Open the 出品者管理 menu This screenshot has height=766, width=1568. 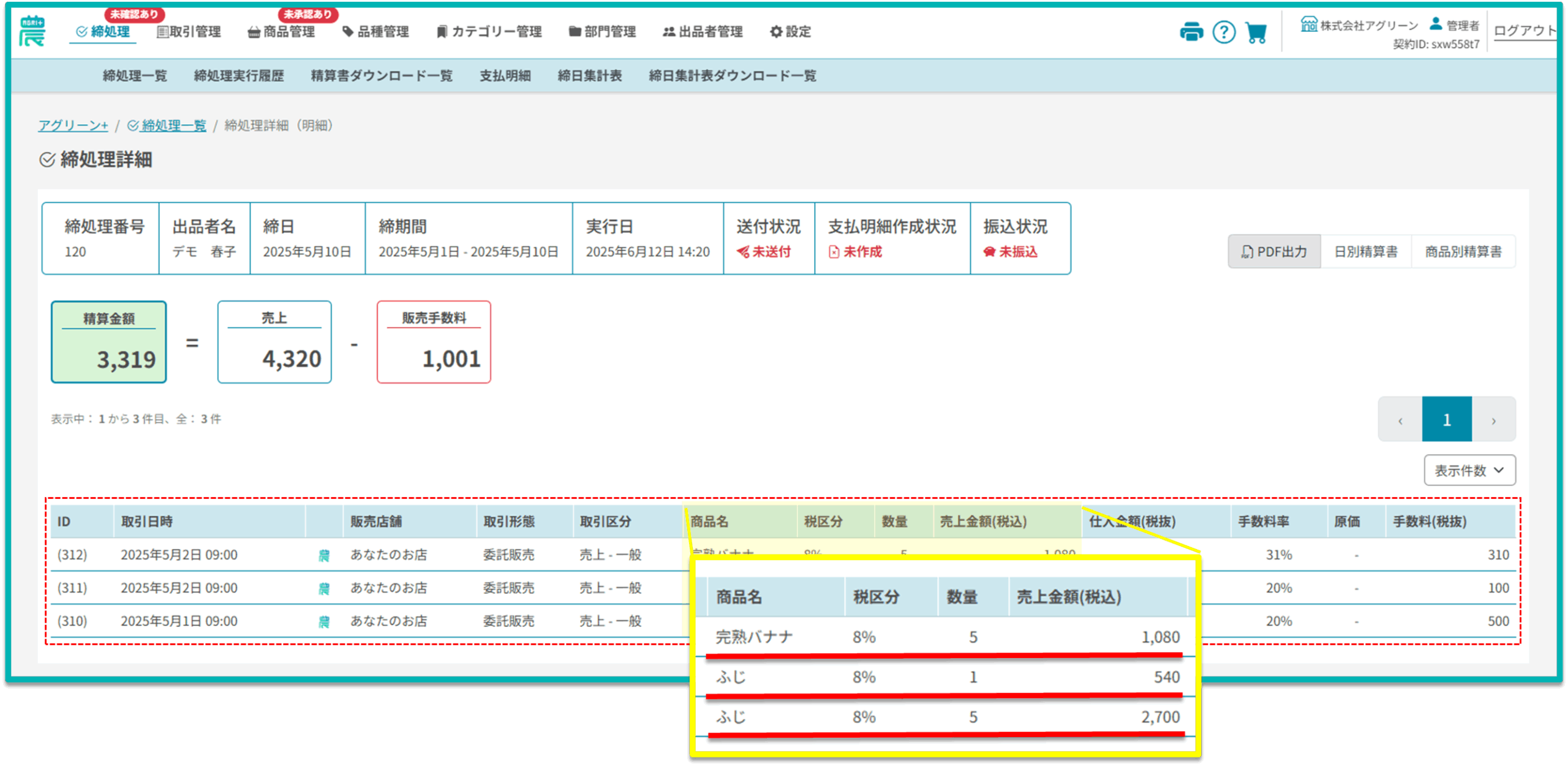[x=703, y=32]
